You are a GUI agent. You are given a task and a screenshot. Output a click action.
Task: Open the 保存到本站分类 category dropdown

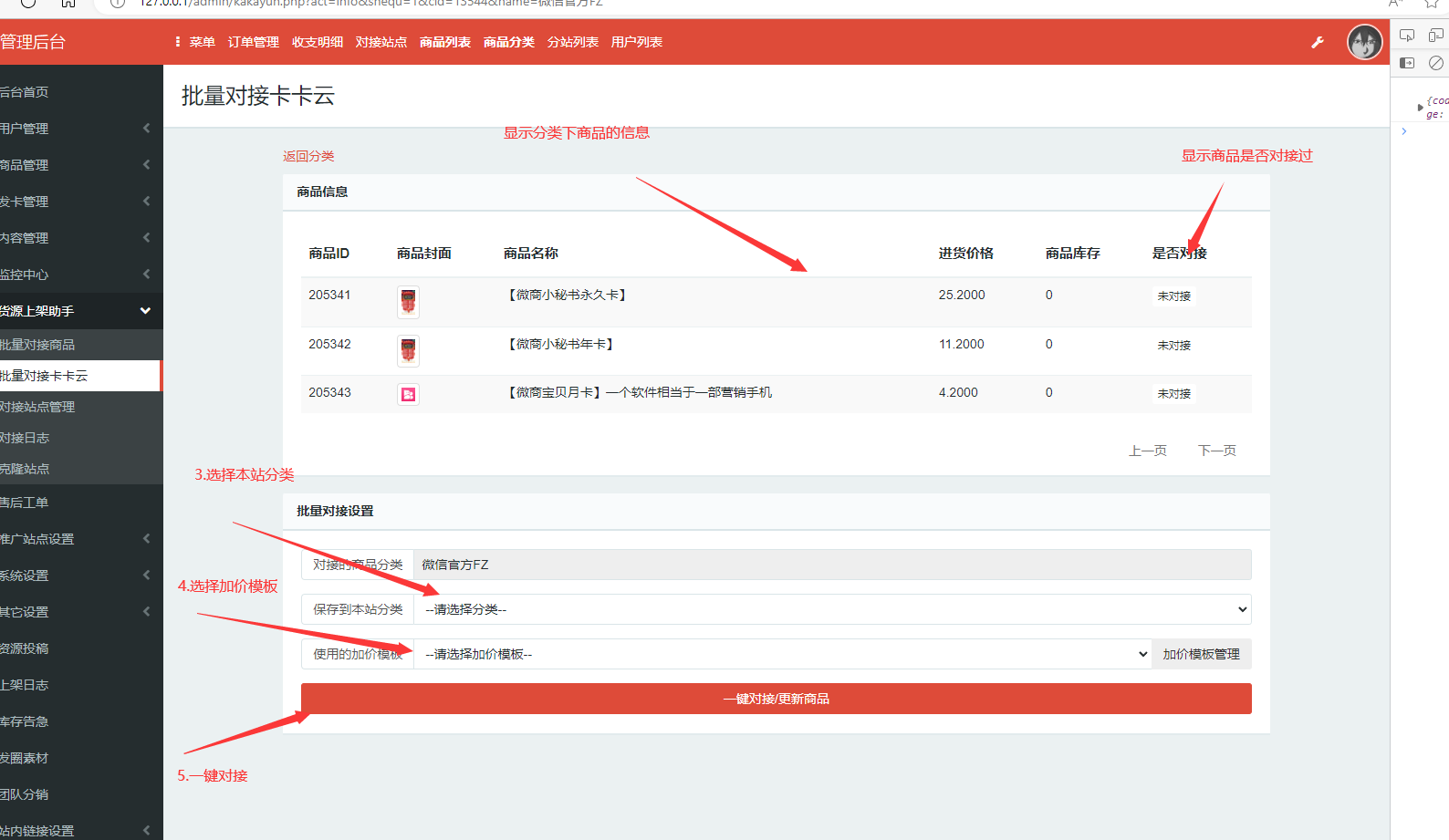(831, 609)
